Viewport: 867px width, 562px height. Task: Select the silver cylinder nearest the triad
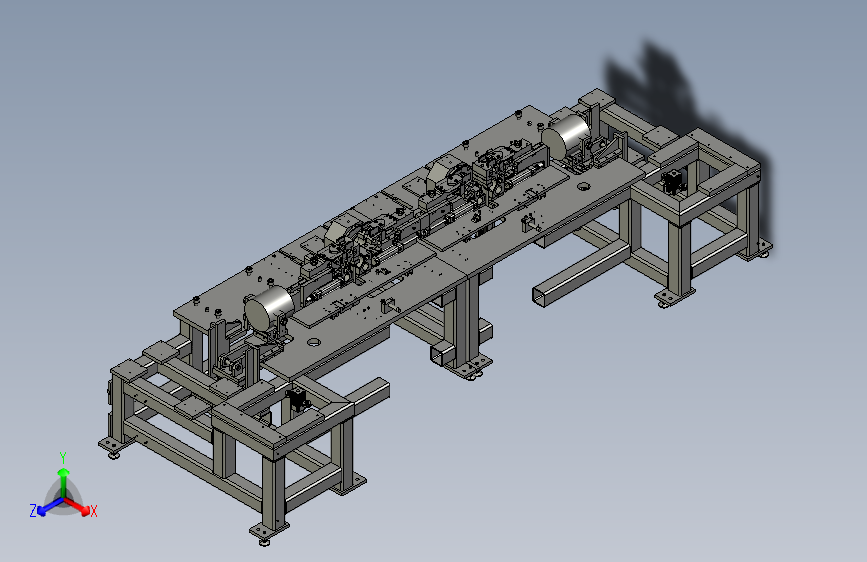269,310
